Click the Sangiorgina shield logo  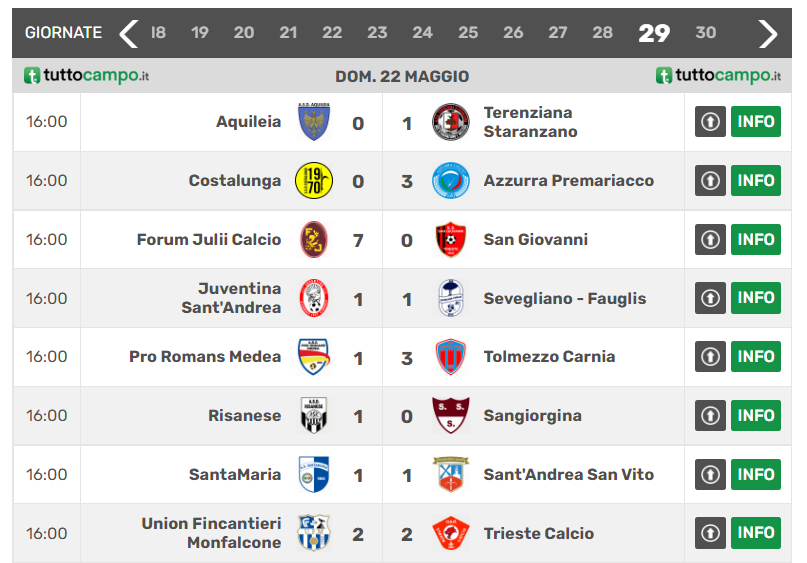tap(450, 416)
